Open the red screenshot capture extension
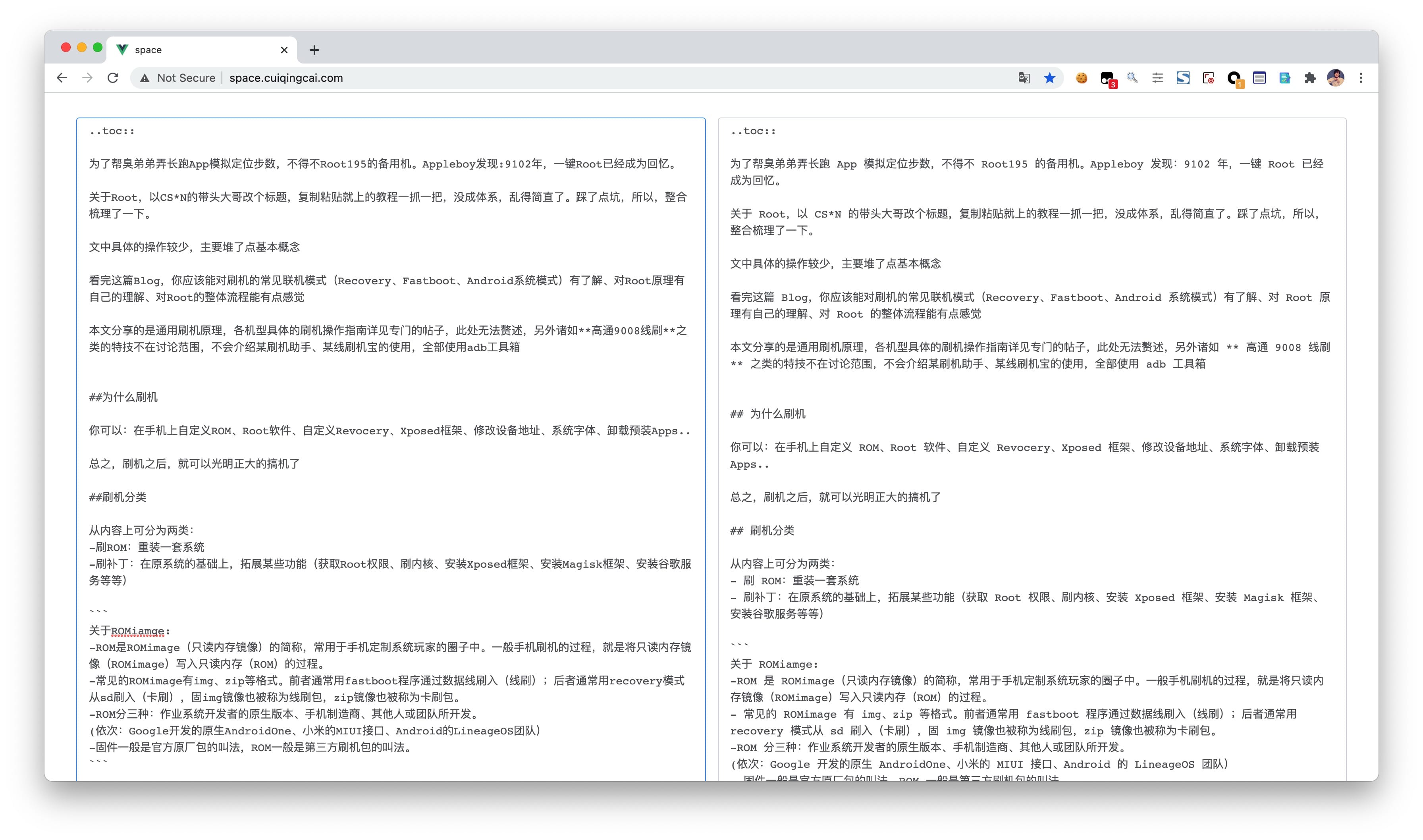This screenshot has height=840, width=1423. 1209,78
